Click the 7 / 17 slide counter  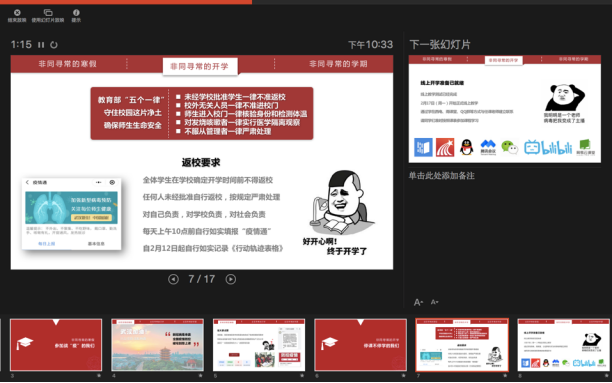coord(202,279)
